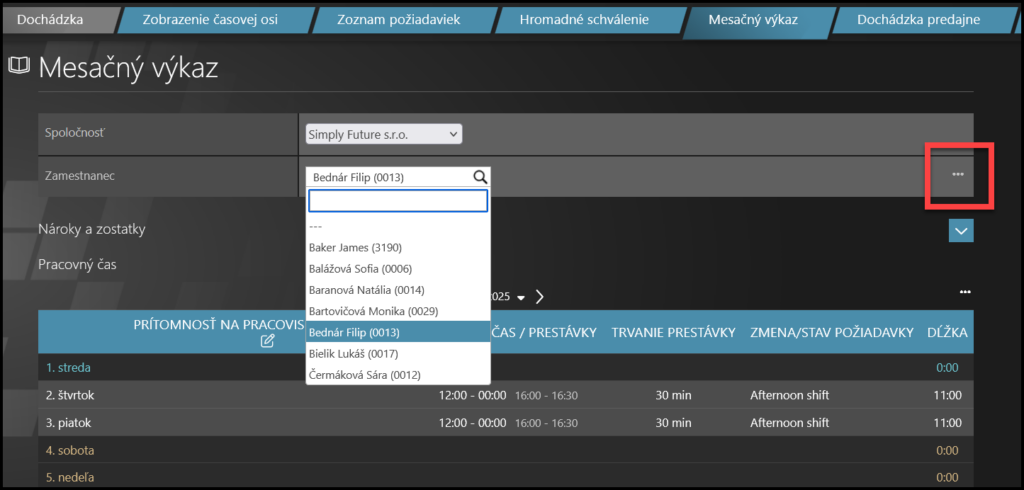Click the three-dots menu in Zamestnanec row
The image size is (1024, 490).
[958, 175]
